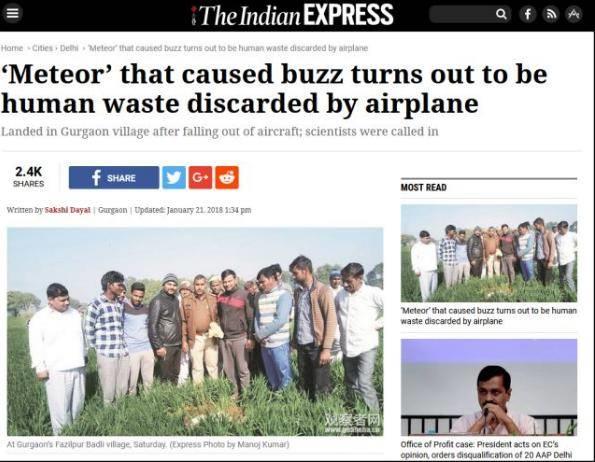Image resolution: width=595 pixels, height=462 pixels.
Task: Open the Facebook icon in header
Action: pyautogui.click(x=527, y=14)
